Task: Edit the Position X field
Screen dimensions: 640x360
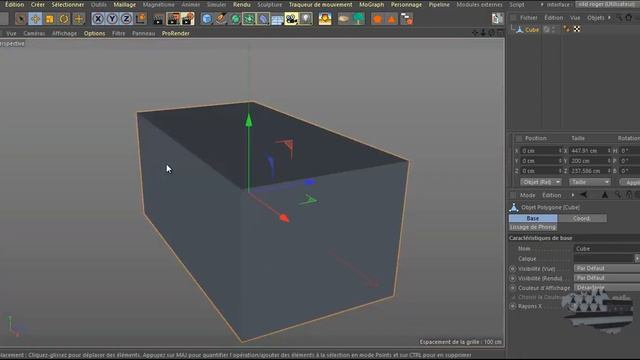Action: pos(540,151)
